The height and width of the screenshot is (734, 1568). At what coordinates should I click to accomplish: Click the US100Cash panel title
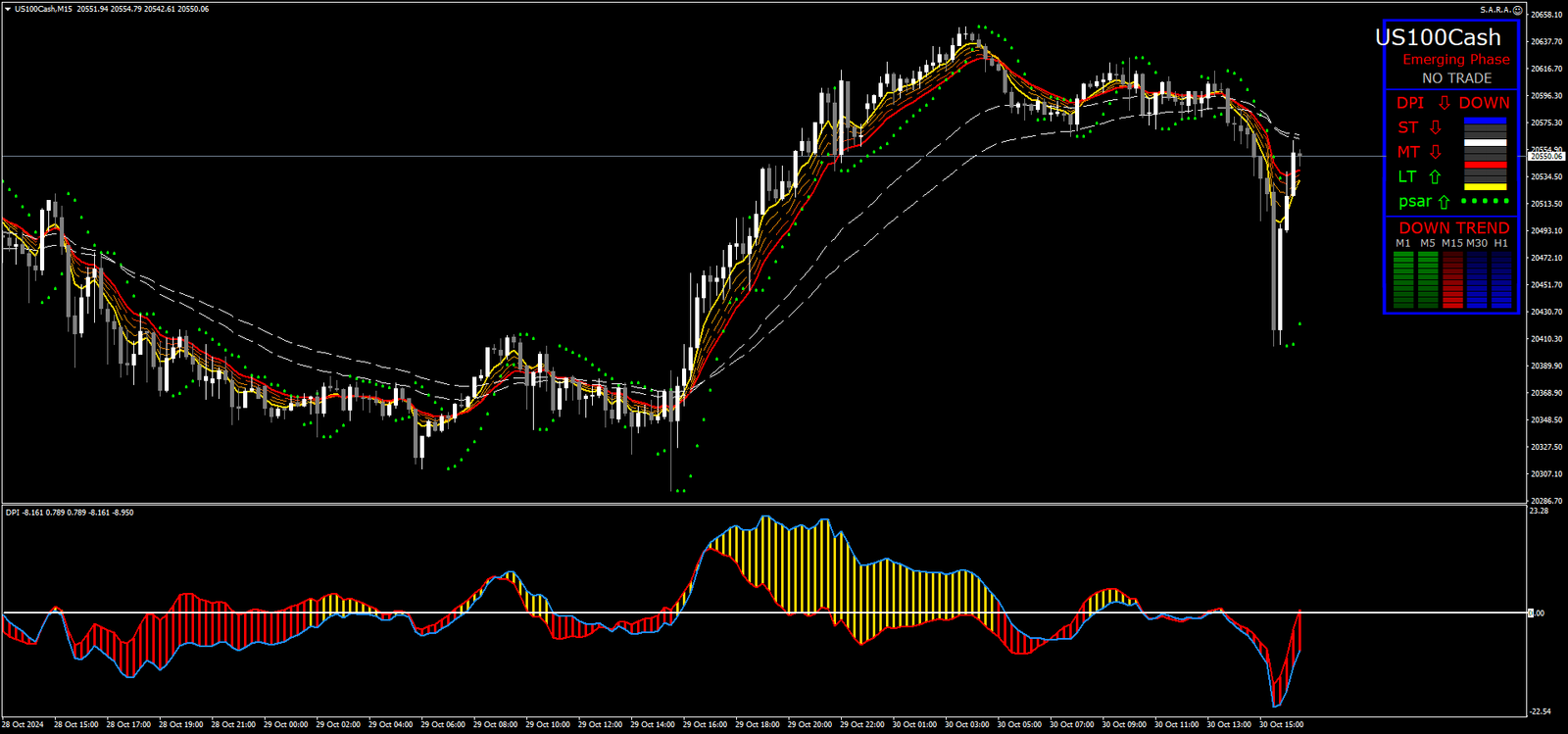point(1438,37)
